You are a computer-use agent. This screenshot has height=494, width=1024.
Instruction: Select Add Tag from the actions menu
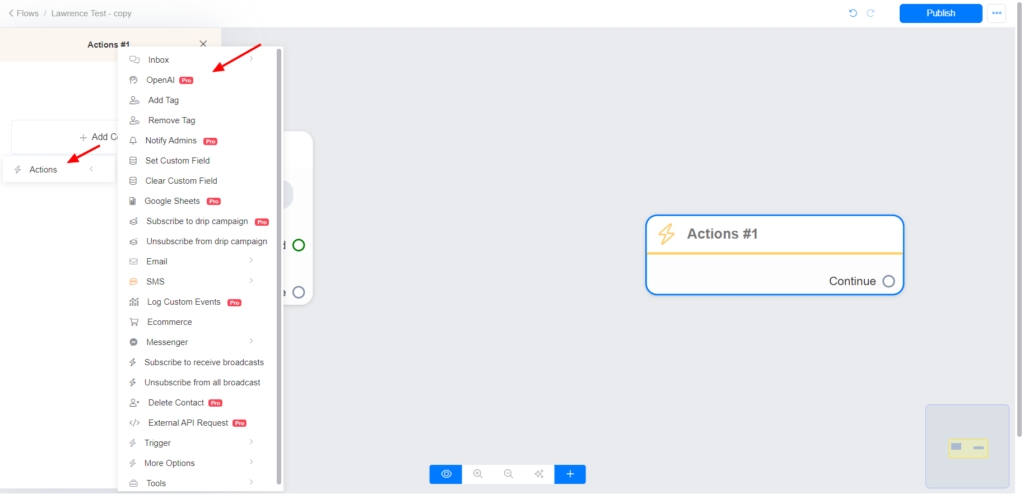[x=163, y=100]
